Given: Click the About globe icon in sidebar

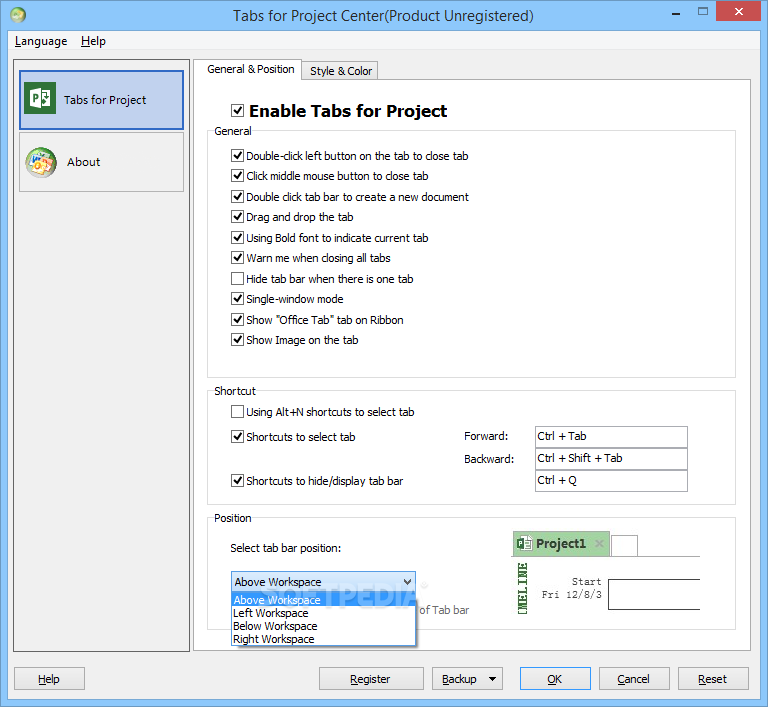Looking at the screenshot, I should pyautogui.click(x=41, y=162).
